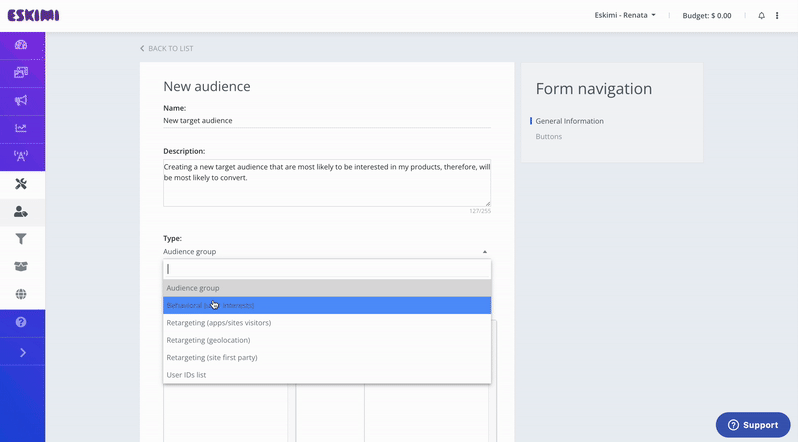Viewport: 798px width, 442px height.
Task: Click the notifications bell icon
Action: pos(761,16)
